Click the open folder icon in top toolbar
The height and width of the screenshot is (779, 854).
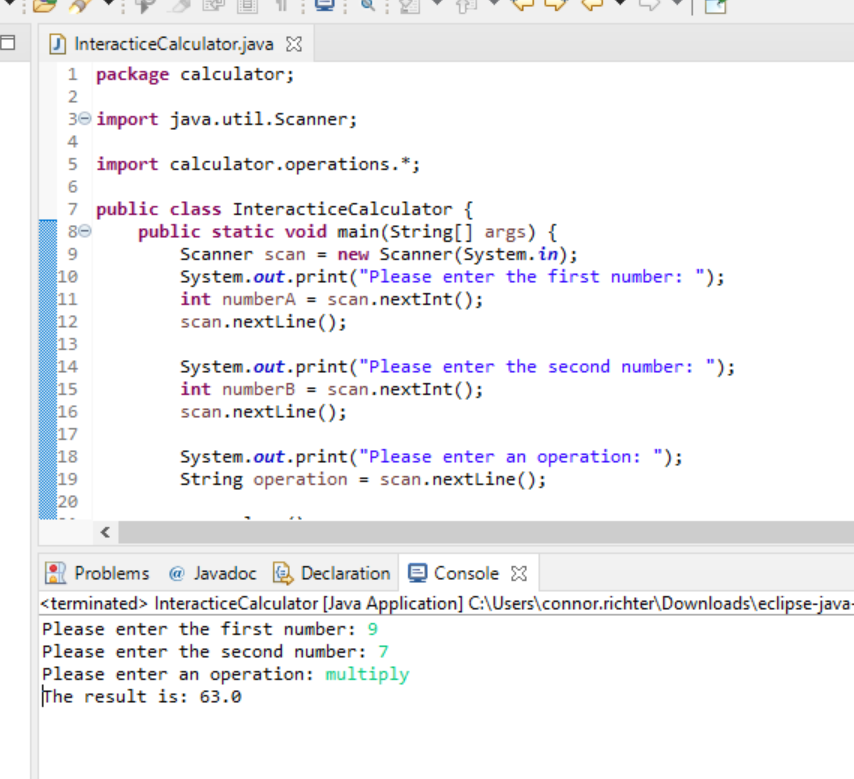tap(45, 5)
